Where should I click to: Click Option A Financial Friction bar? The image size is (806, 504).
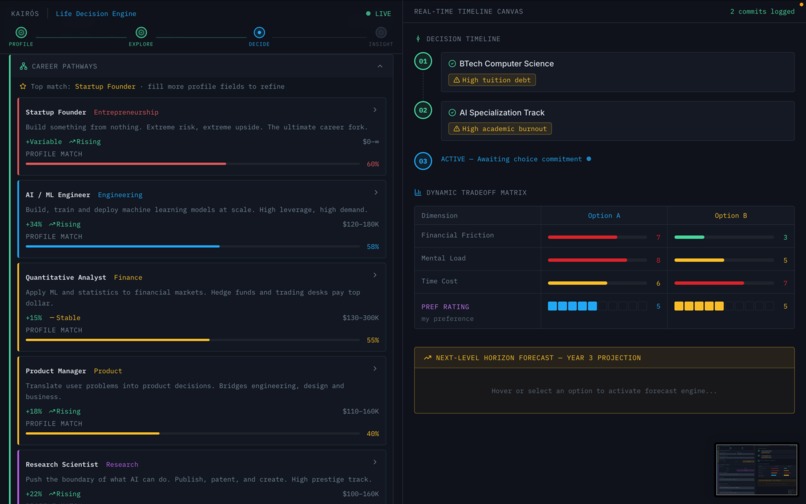[597, 237]
